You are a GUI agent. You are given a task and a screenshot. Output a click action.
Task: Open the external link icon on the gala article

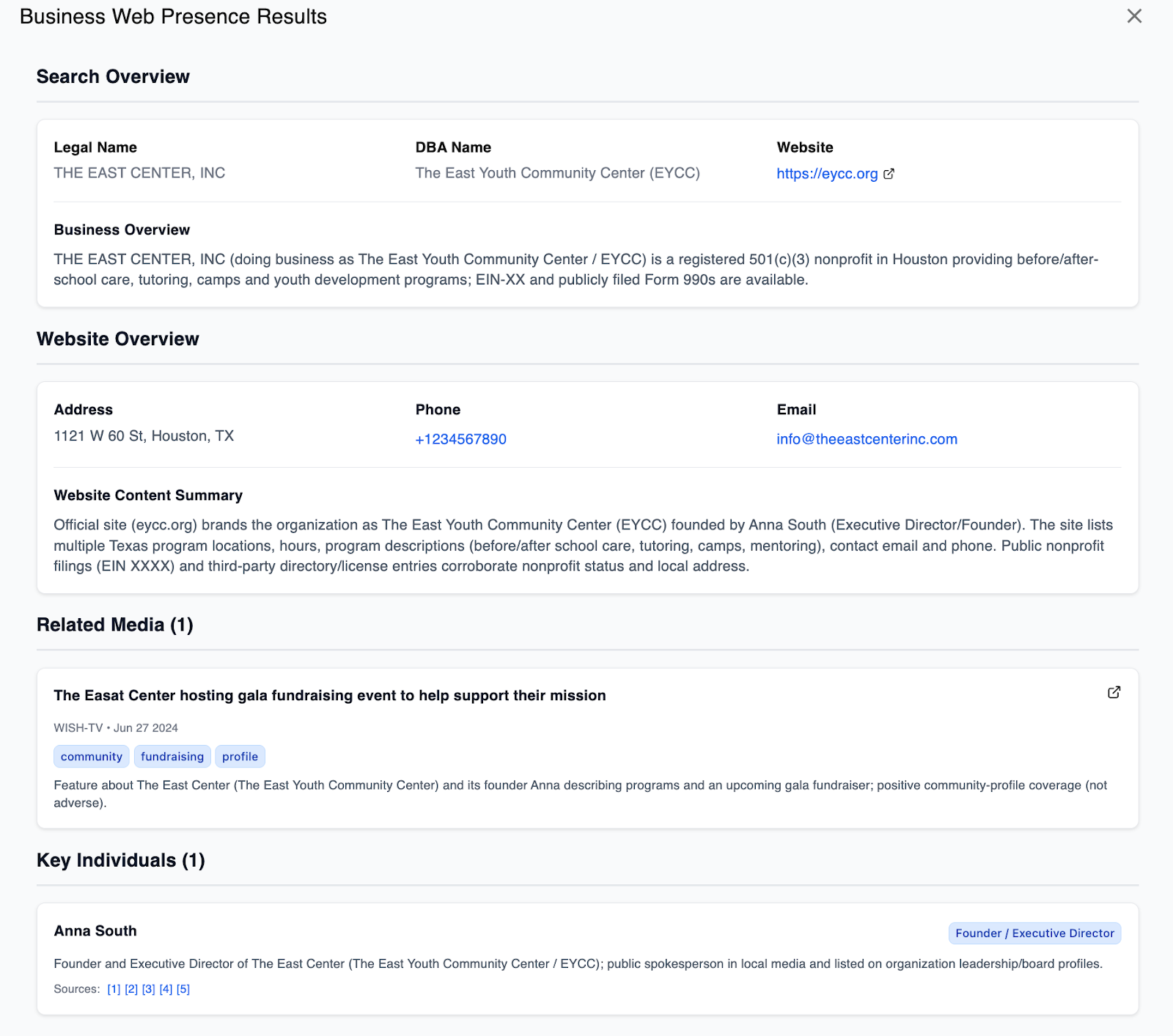(1114, 692)
